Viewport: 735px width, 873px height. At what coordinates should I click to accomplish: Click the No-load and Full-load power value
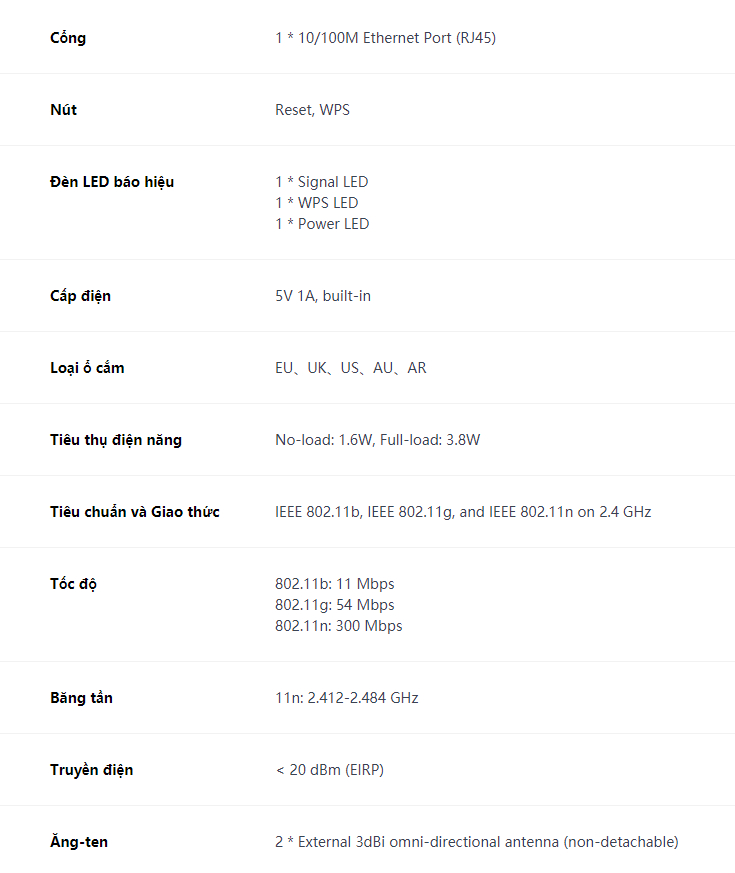tap(377, 440)
